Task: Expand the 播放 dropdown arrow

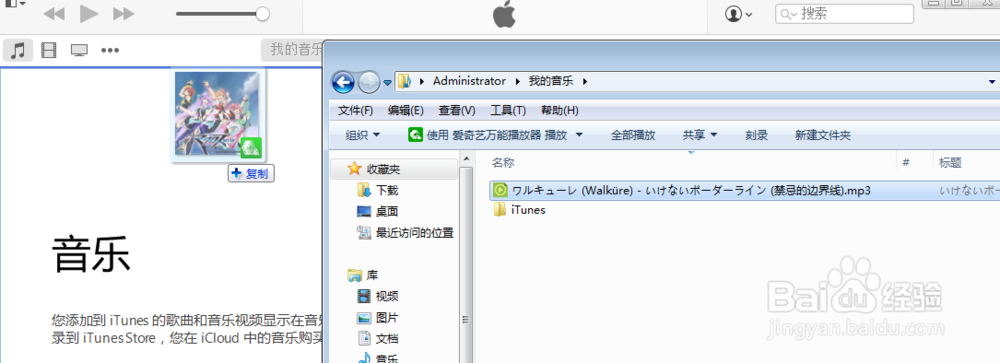Action: pos(578,135)
